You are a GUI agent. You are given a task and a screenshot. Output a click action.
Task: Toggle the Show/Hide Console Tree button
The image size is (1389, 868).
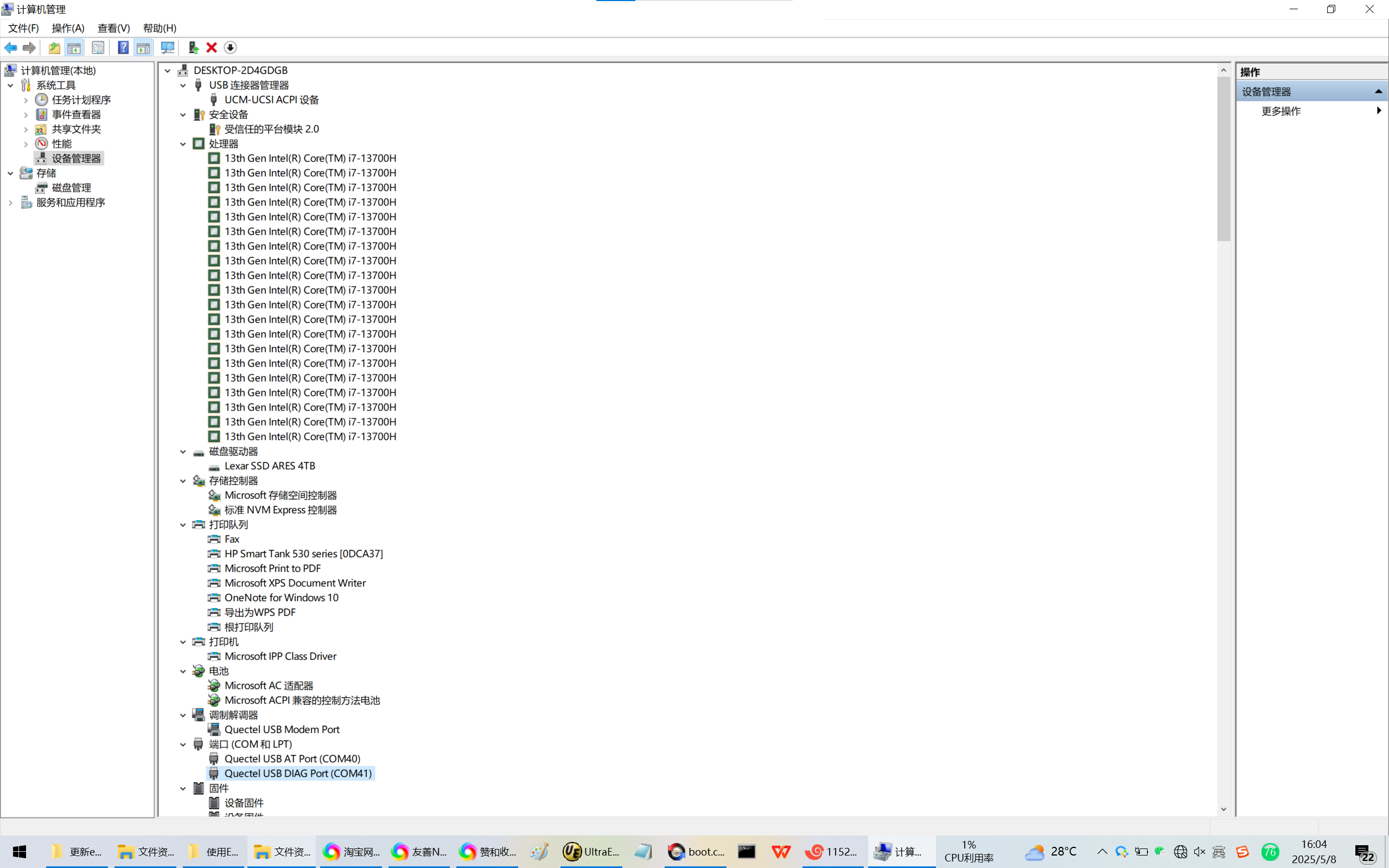[x=74, y=48]
